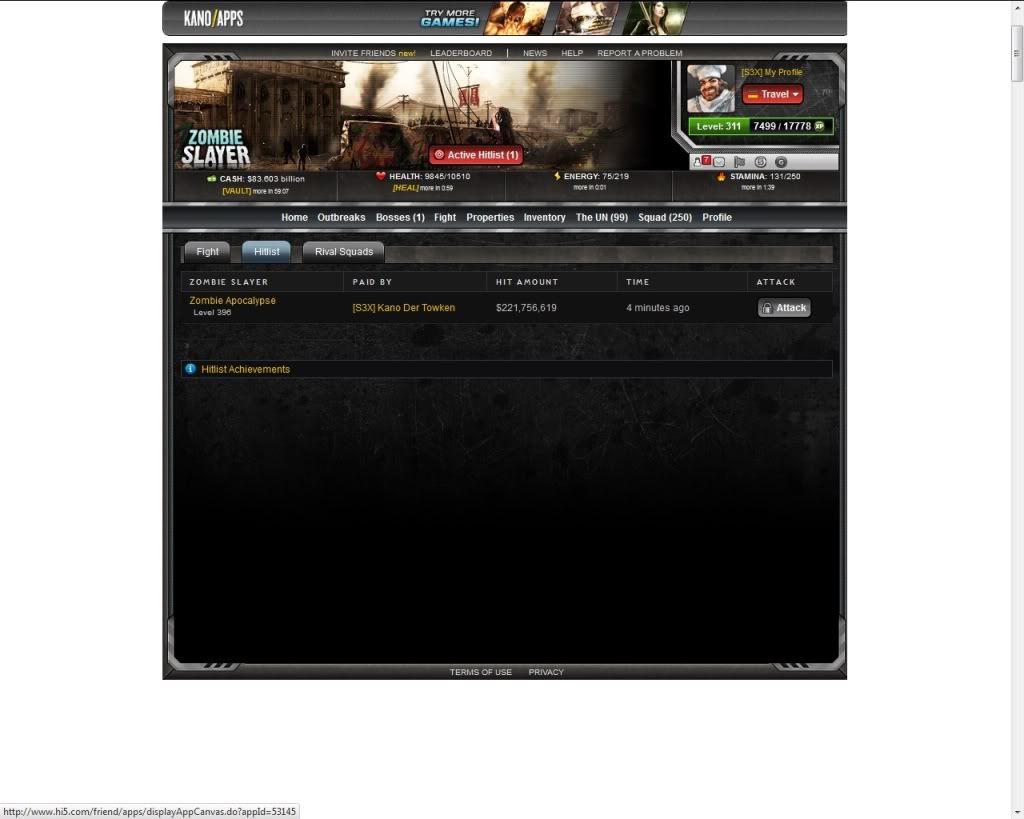1024x819 pixels.
Task: Open the chef avatar profile picture
Action: coord(711,89)
